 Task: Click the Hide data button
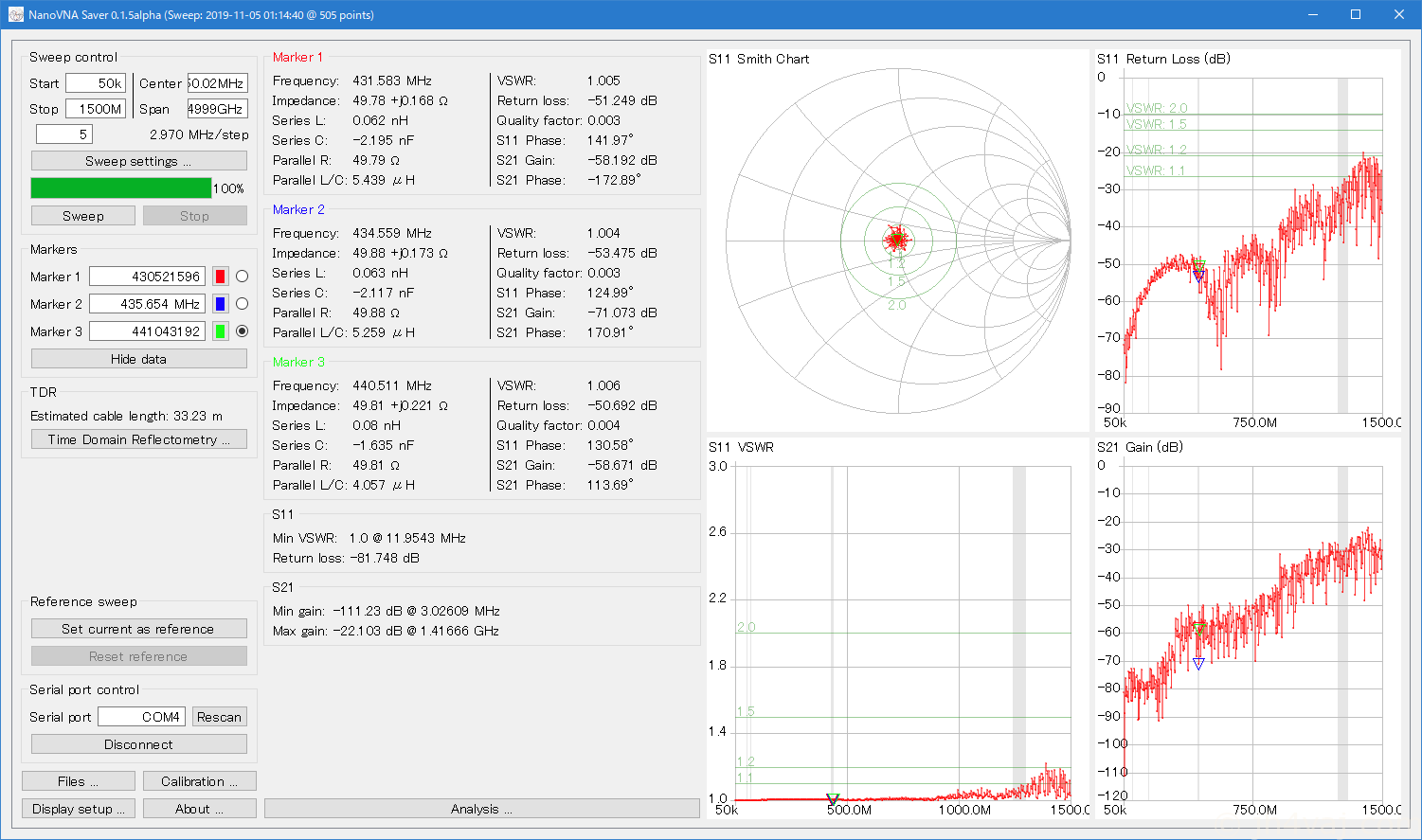tap(139, 359)
